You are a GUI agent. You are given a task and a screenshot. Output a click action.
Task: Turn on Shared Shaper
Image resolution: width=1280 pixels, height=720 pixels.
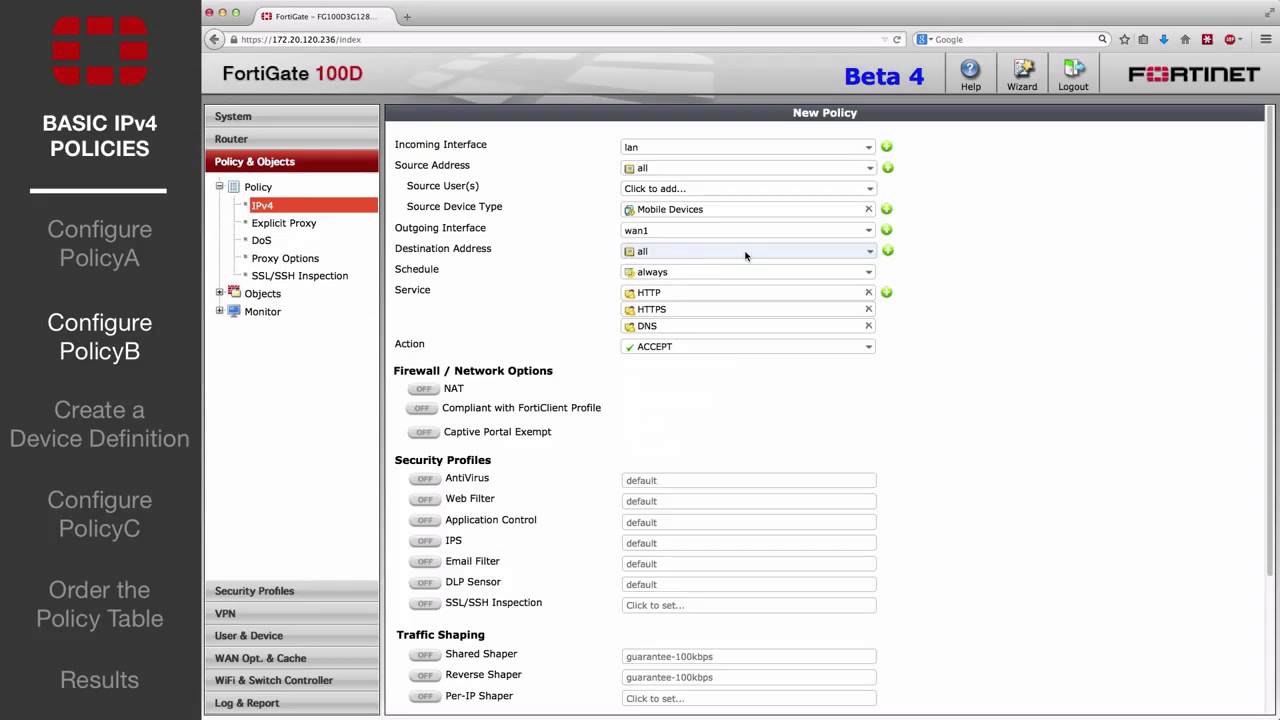click(x=424, y=655)
